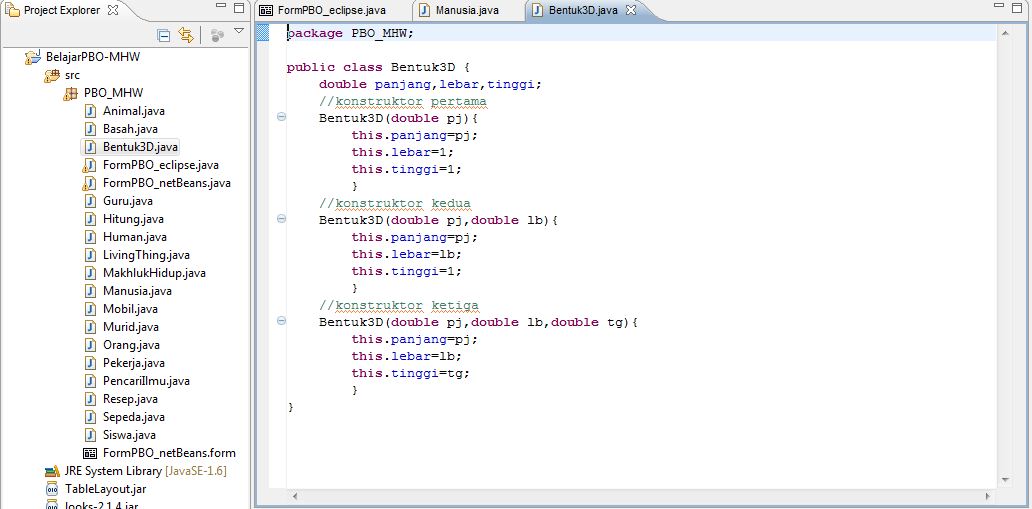Click the JRE System Library books icon
The image size is (1032, 509).
52,471
